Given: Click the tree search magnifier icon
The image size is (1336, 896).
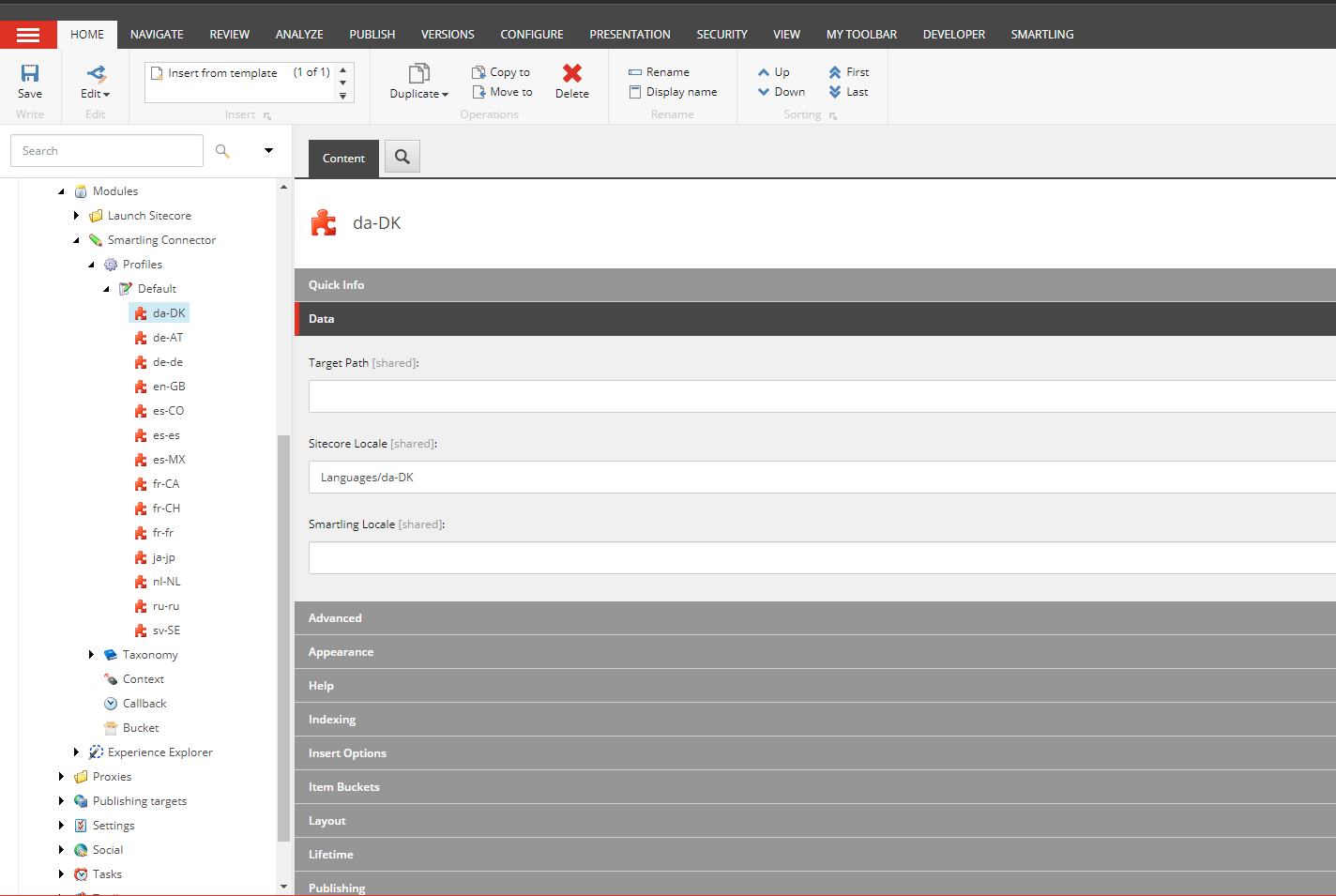Looking at the screenshot, I should click(x=222, y=151).
